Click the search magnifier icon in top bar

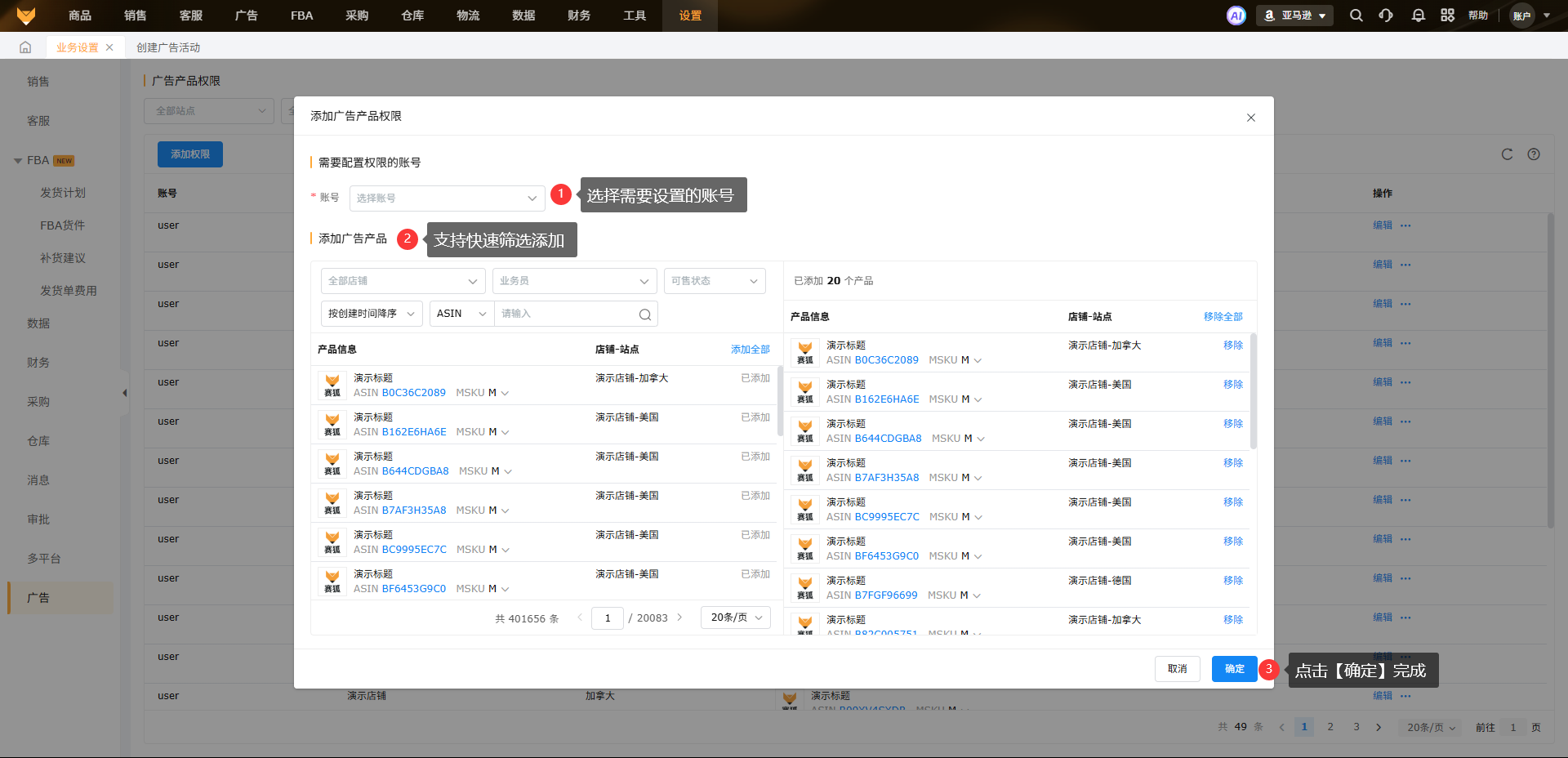pos(1356,16)
